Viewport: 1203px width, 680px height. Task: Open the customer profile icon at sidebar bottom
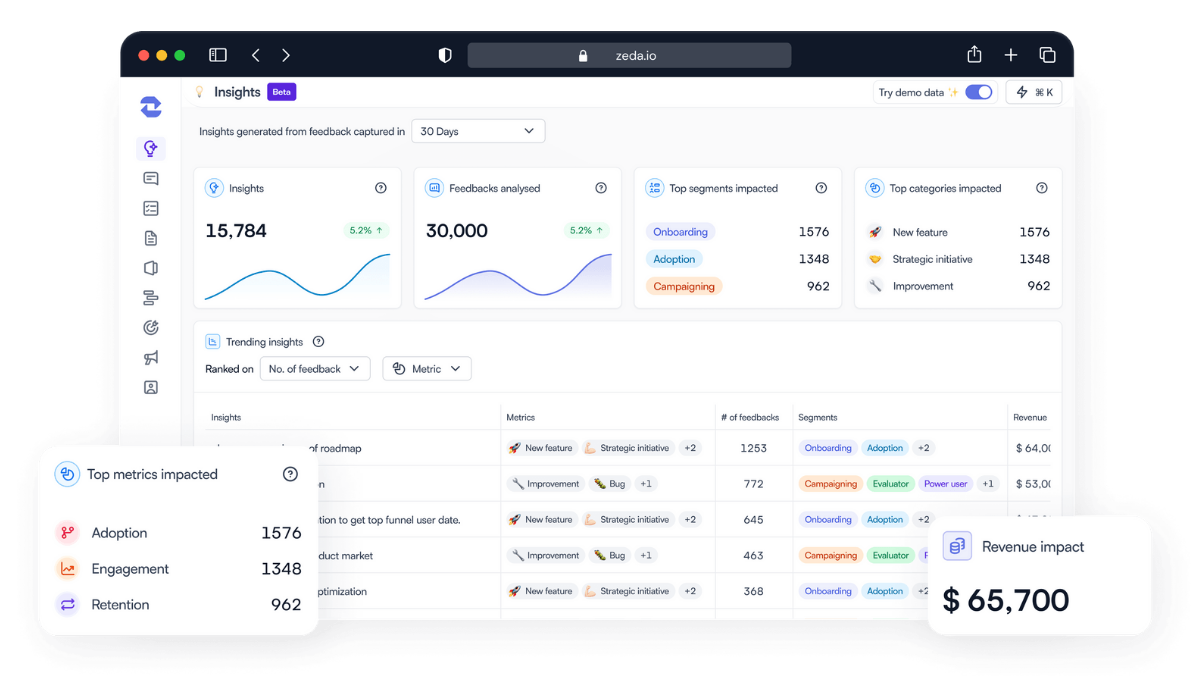151,387
